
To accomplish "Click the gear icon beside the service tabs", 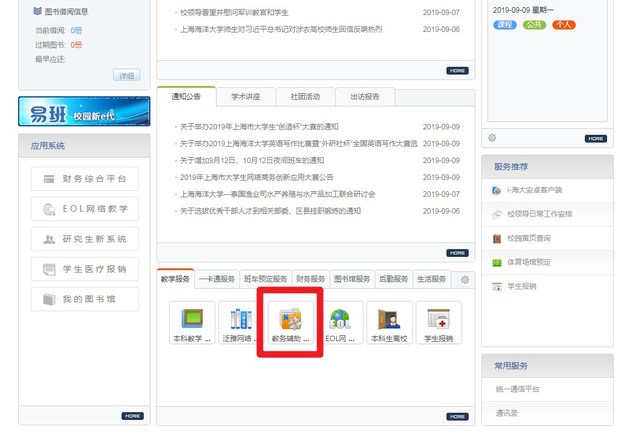I will tap(464, 280).
